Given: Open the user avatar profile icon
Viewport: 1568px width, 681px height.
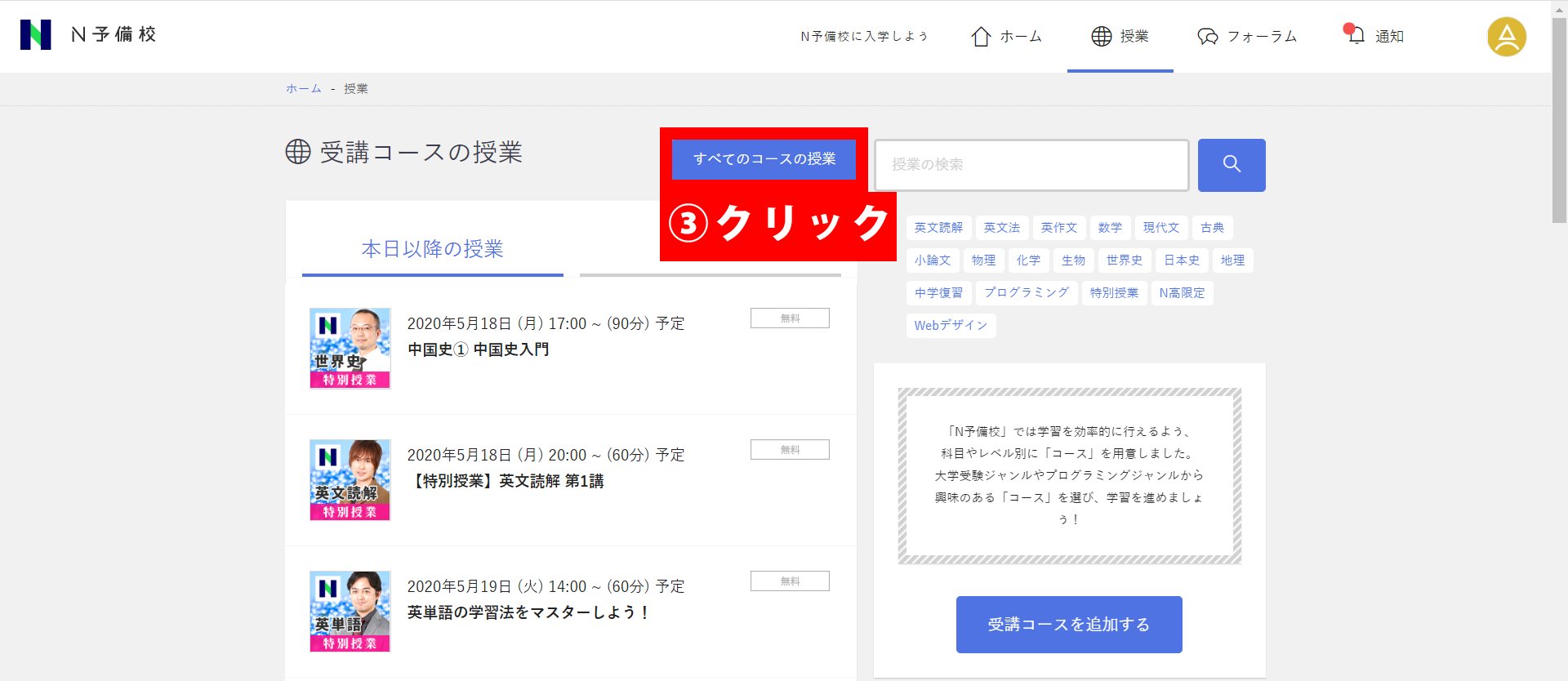Looking at the screenshot, I should 1507,37.
